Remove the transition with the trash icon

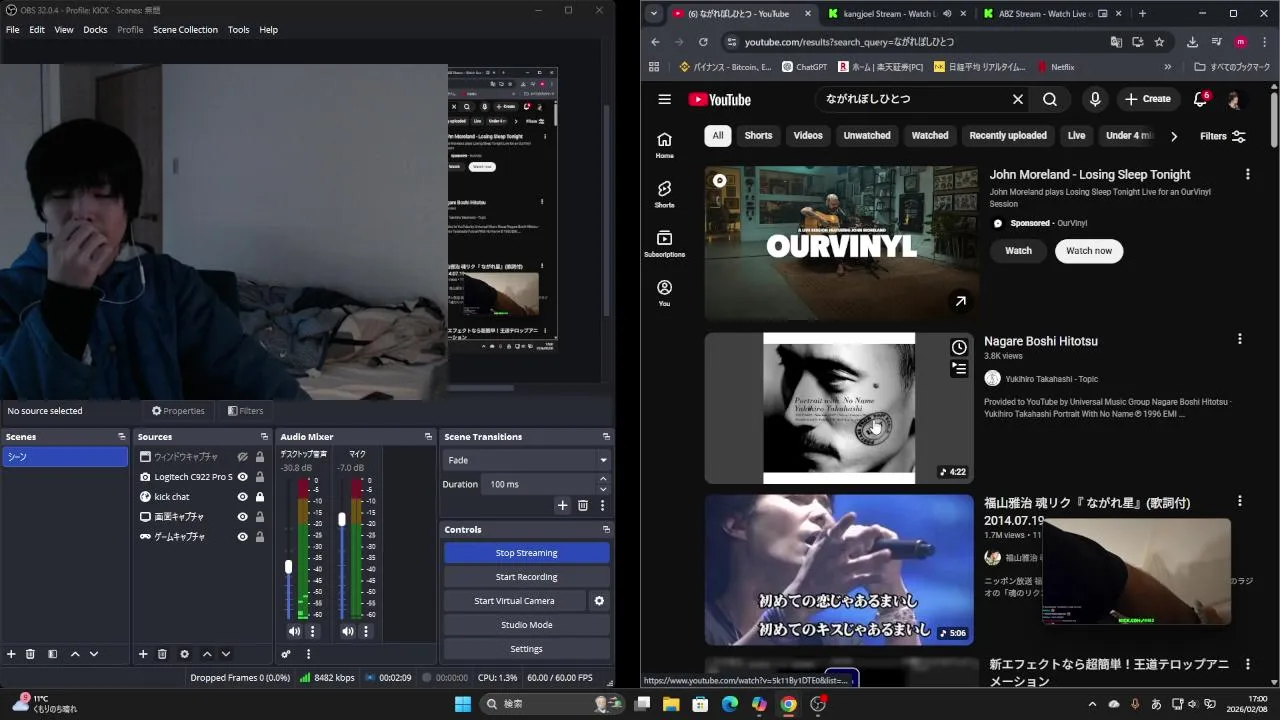(583, 506)
